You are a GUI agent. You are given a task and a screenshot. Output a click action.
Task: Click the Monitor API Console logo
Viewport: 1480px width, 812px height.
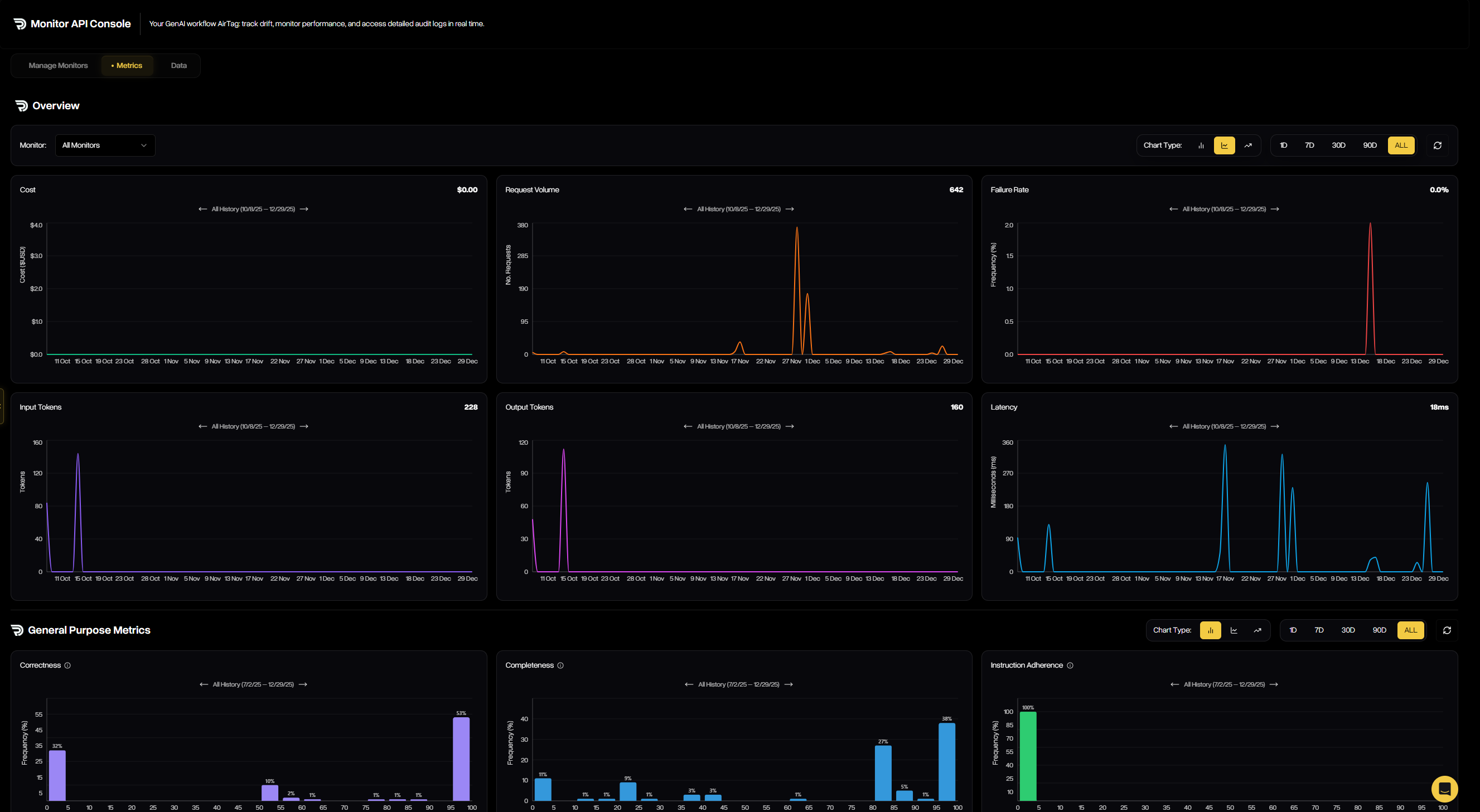[19, 23]
